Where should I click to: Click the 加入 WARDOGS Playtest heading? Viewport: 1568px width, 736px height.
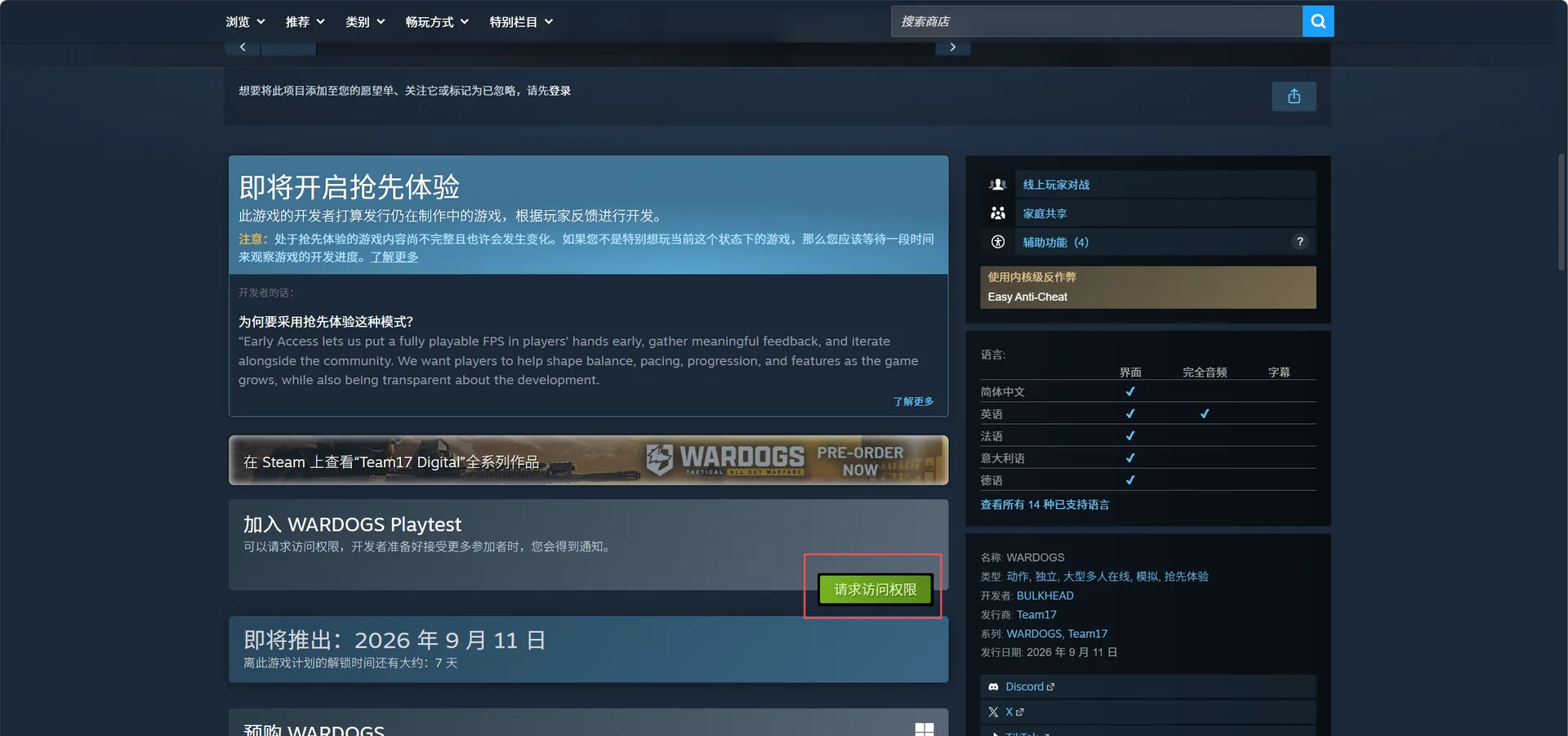click(352, 524)
